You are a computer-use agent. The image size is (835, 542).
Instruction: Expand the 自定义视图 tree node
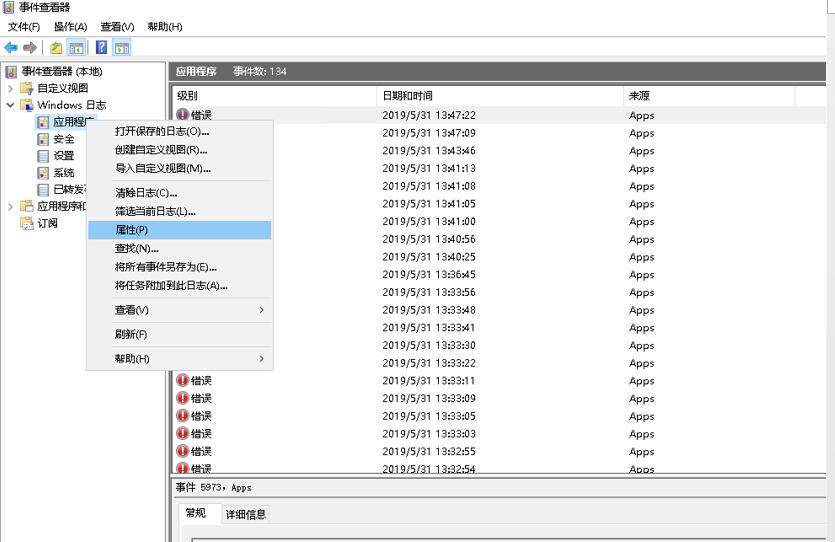coord(10,88)
